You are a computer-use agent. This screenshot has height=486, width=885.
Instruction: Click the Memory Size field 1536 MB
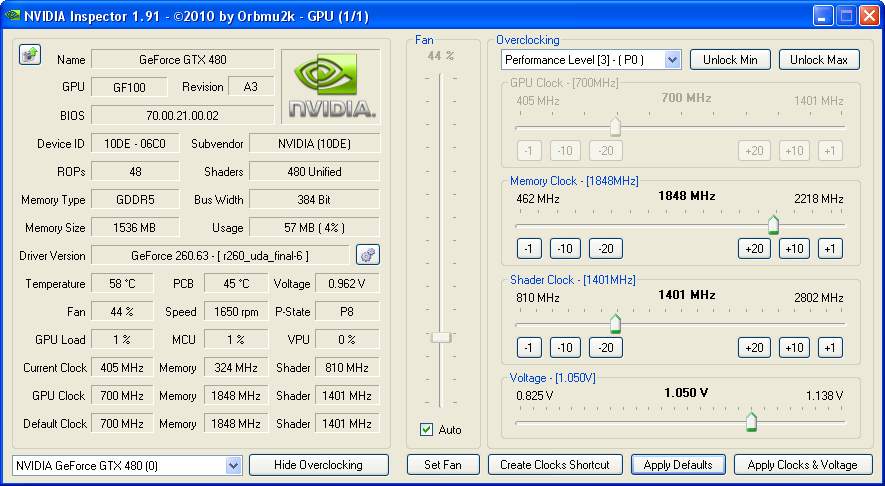click(135, 227)
